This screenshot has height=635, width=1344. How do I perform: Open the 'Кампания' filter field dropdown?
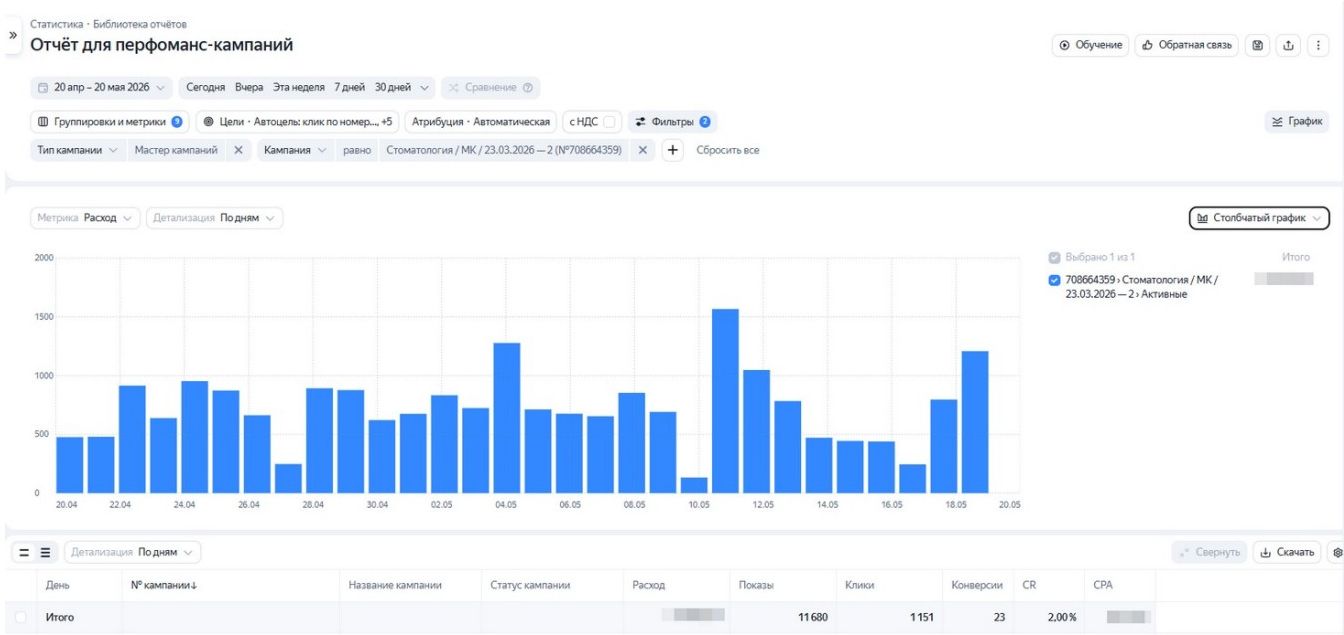tap(295, 150)
